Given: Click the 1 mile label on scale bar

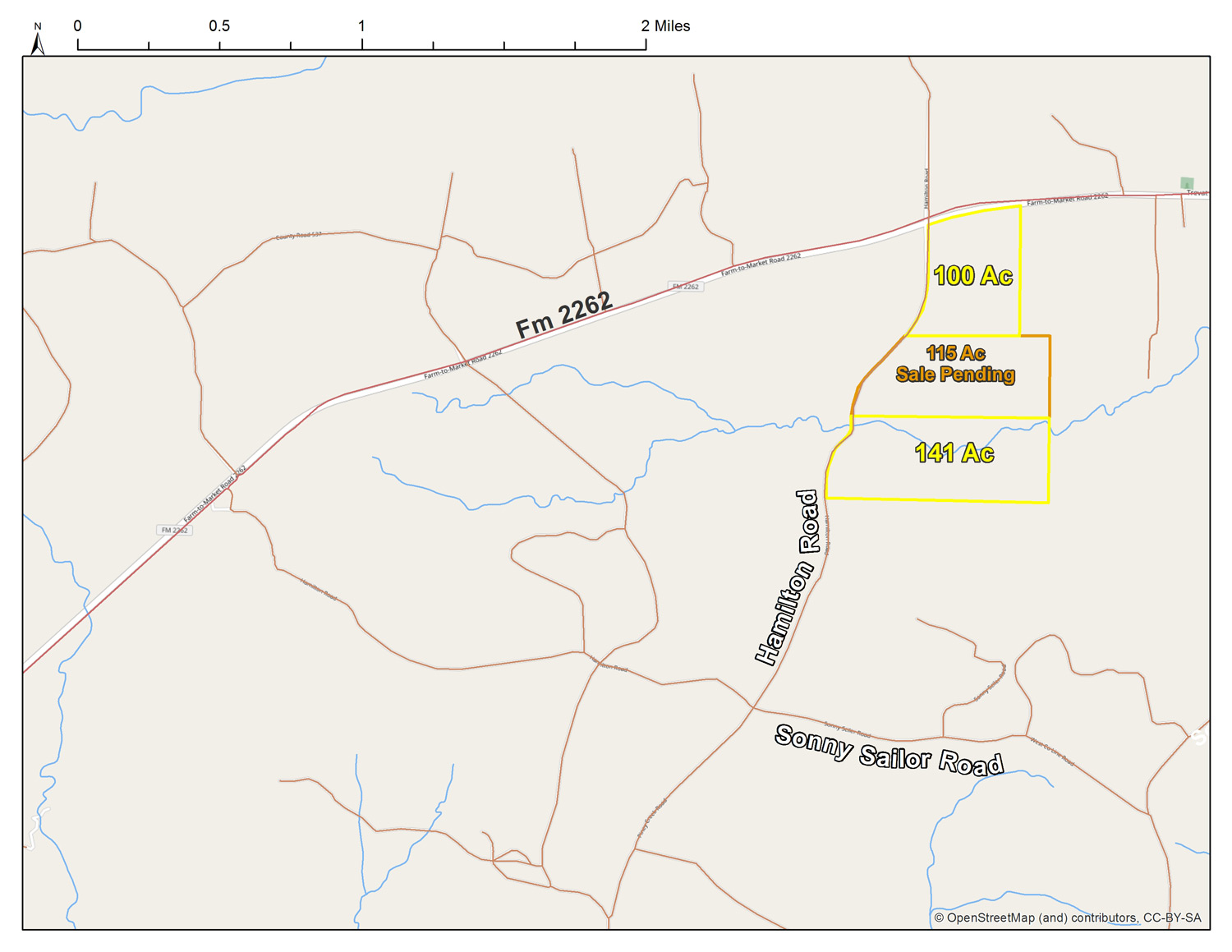Looking at the screenshot, I should point(361,26).
